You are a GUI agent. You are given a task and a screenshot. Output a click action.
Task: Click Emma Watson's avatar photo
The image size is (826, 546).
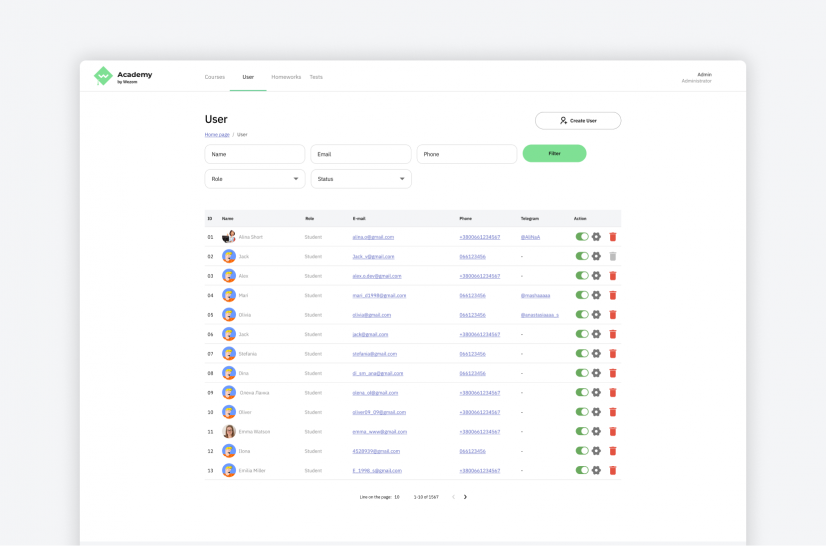229,431
